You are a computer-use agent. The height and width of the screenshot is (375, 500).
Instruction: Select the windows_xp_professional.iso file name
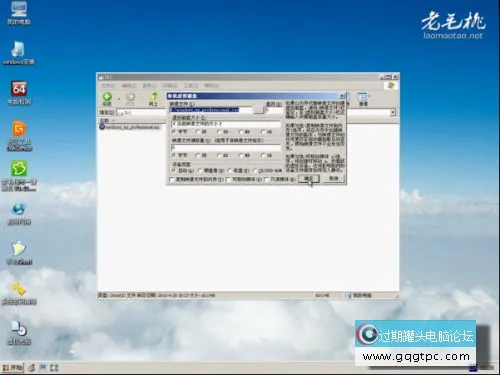[x=133, y=127]
